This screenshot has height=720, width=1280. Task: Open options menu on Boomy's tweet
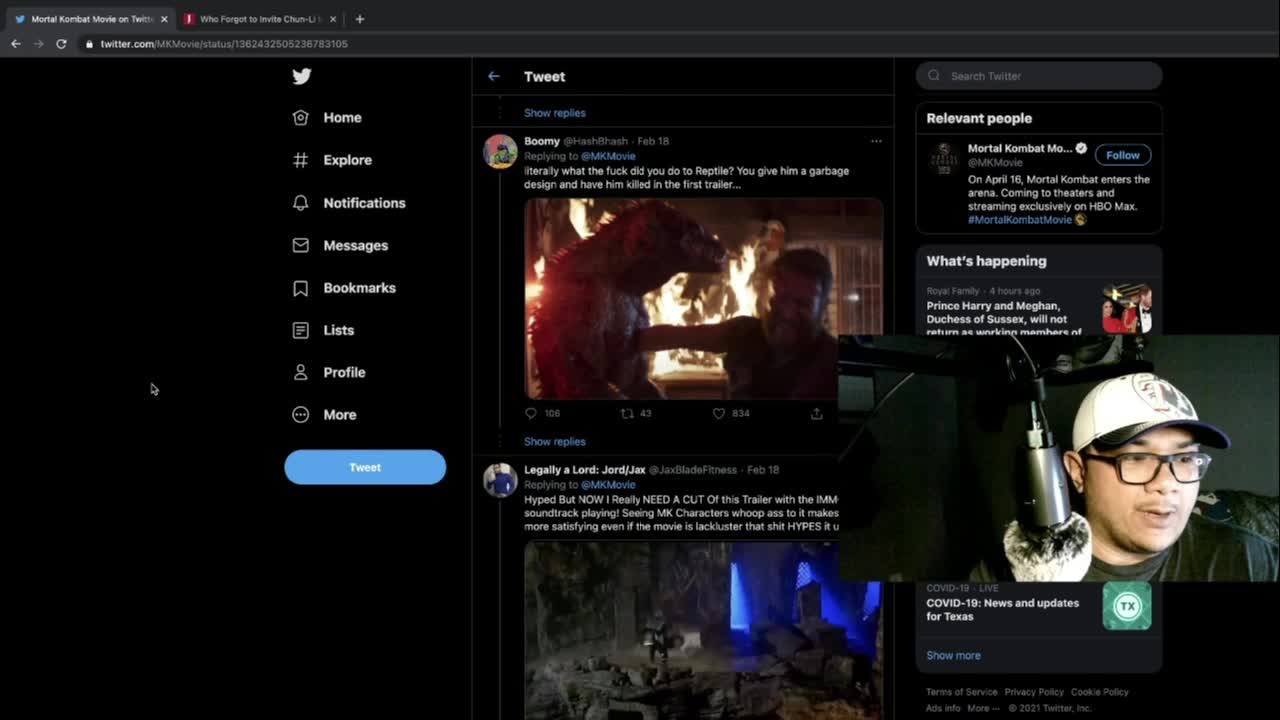[x=876, y=141]
